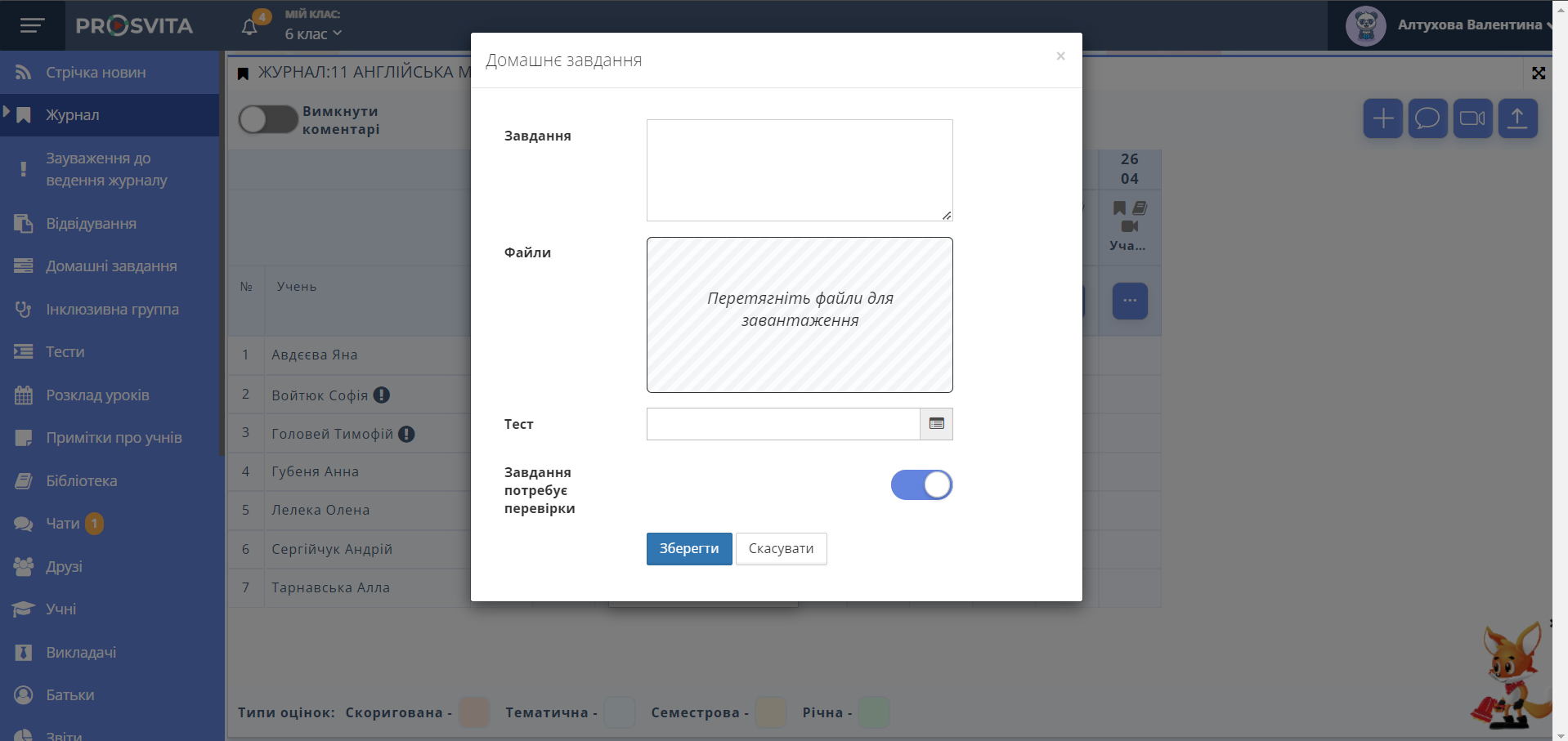Image resolution: width=1568 pixels, height=741 pixels.
Task: Click 'Скасувати' to cancel
Action: coord(781,549)
